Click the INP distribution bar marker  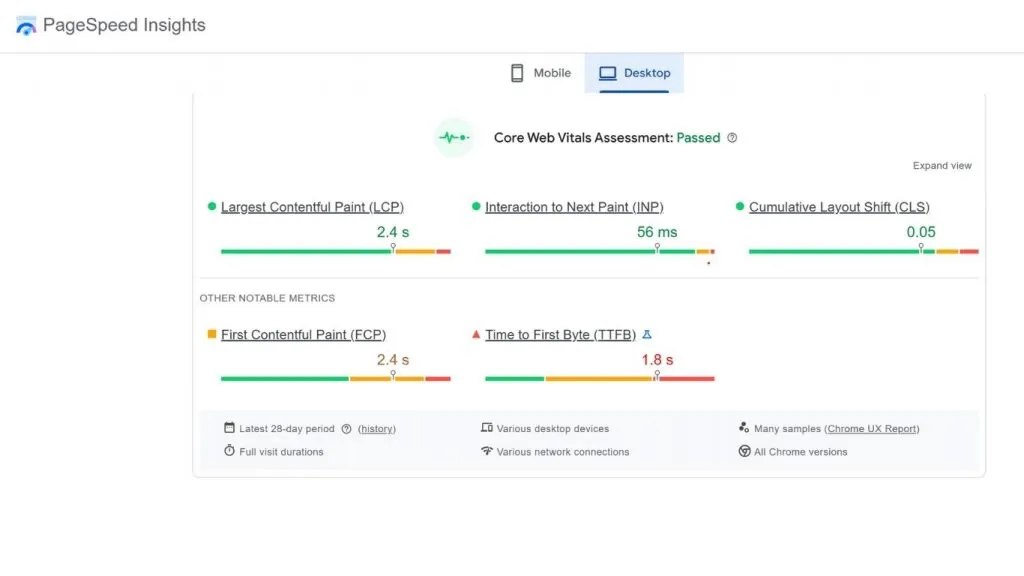click(x=657, y=248)
